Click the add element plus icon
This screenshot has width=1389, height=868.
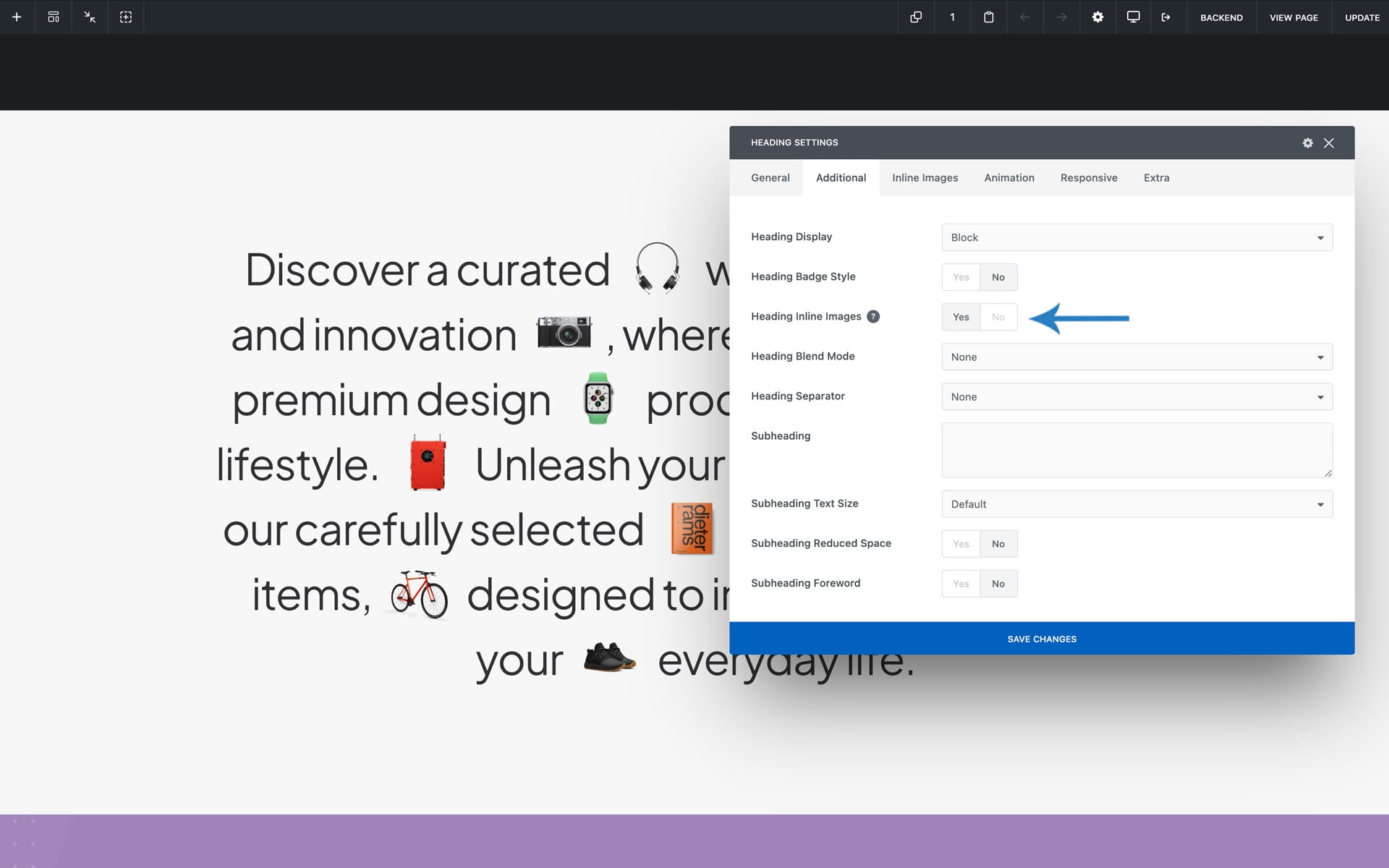17,17
